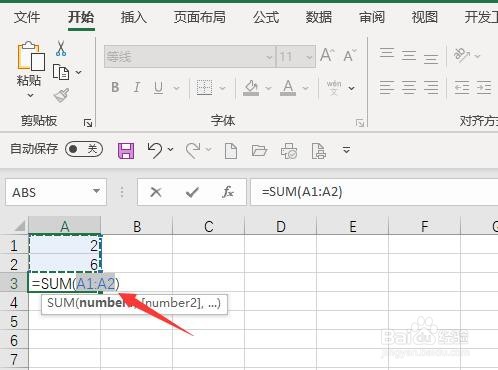Viewport: 498px width, 370px height.
Task: Align text to top
Action: point(387,54)
